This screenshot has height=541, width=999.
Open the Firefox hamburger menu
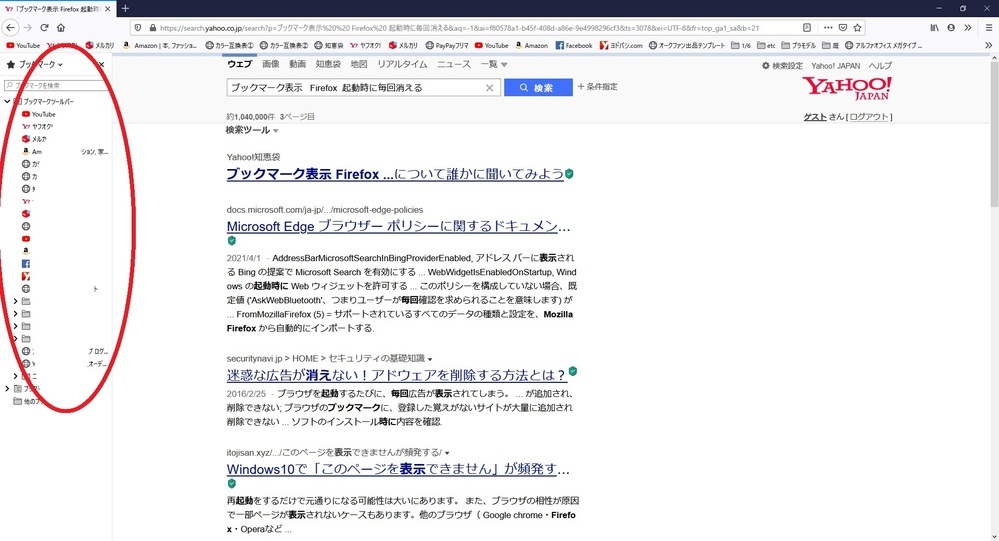click(988, 28)
